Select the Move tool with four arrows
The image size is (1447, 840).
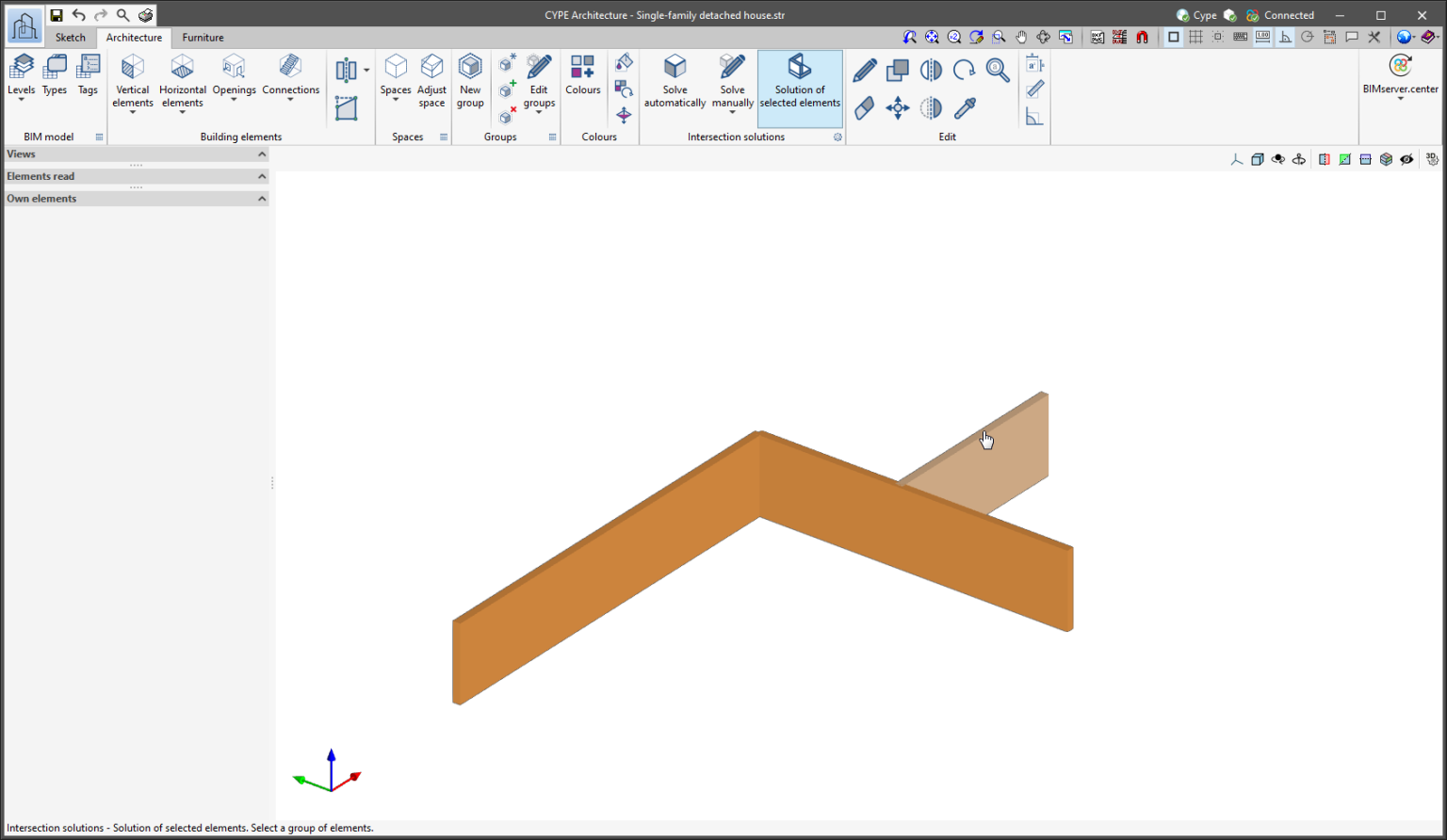[897, 108]
